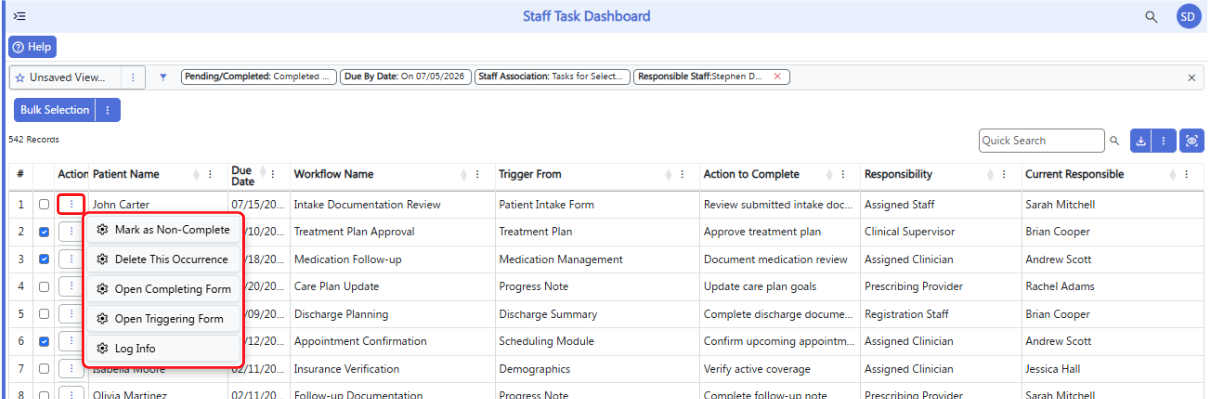Click action kebab for John Carter row
The image size is (1208, 399).
70,204
